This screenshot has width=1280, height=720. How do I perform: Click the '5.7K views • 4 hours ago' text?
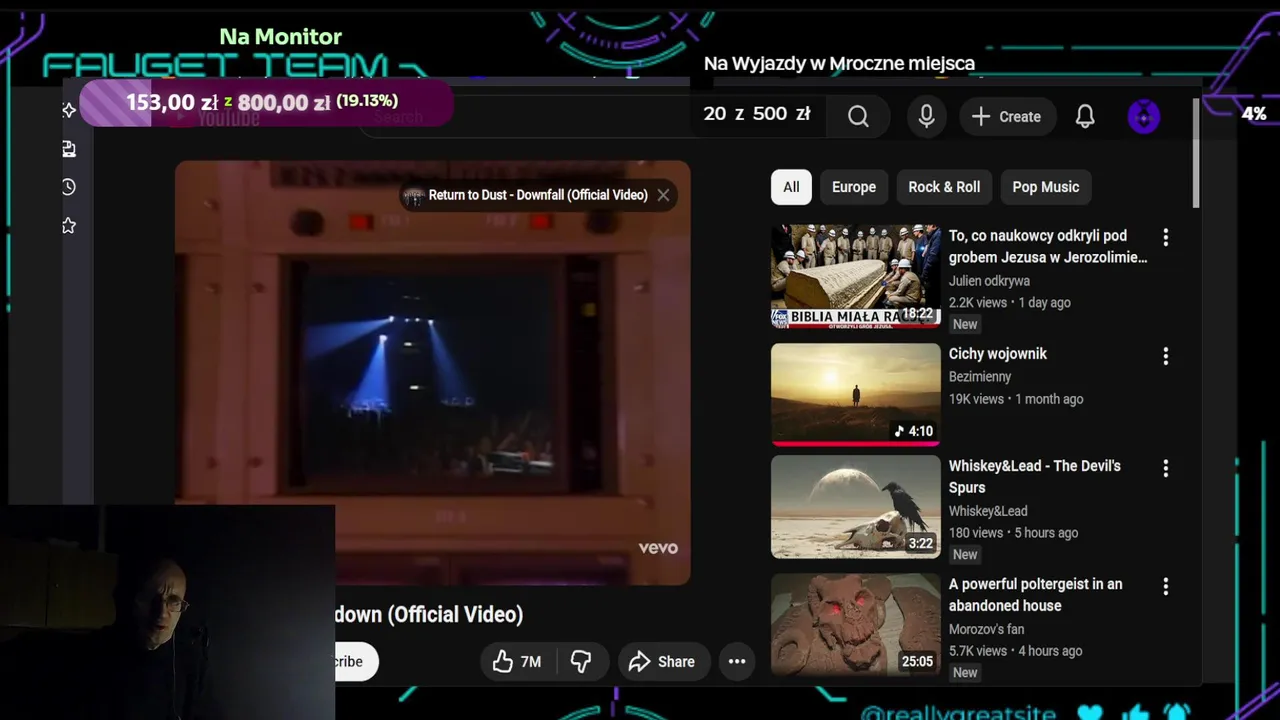1016,651
